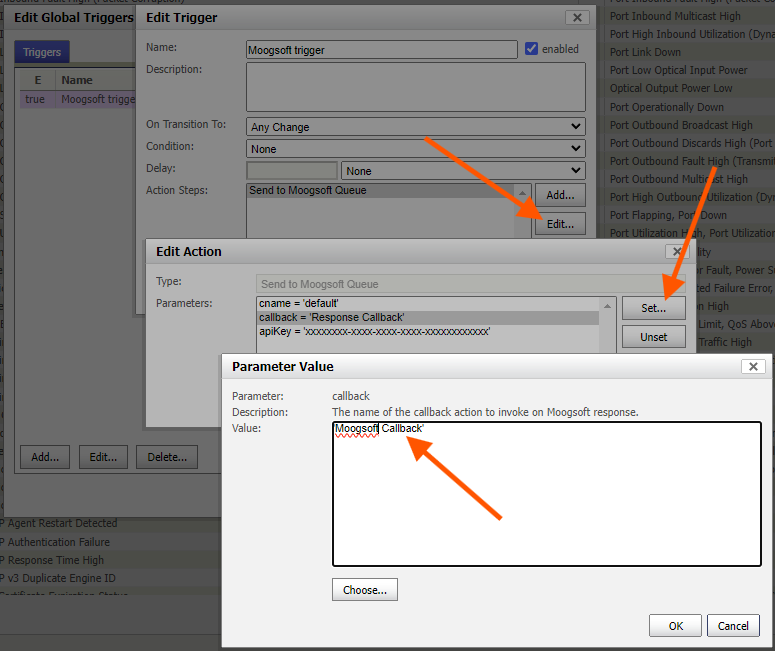This screenshot has width=775, height=651.
Task: Click Delete... in Edit Global Triggers
Action: [167, 457]
